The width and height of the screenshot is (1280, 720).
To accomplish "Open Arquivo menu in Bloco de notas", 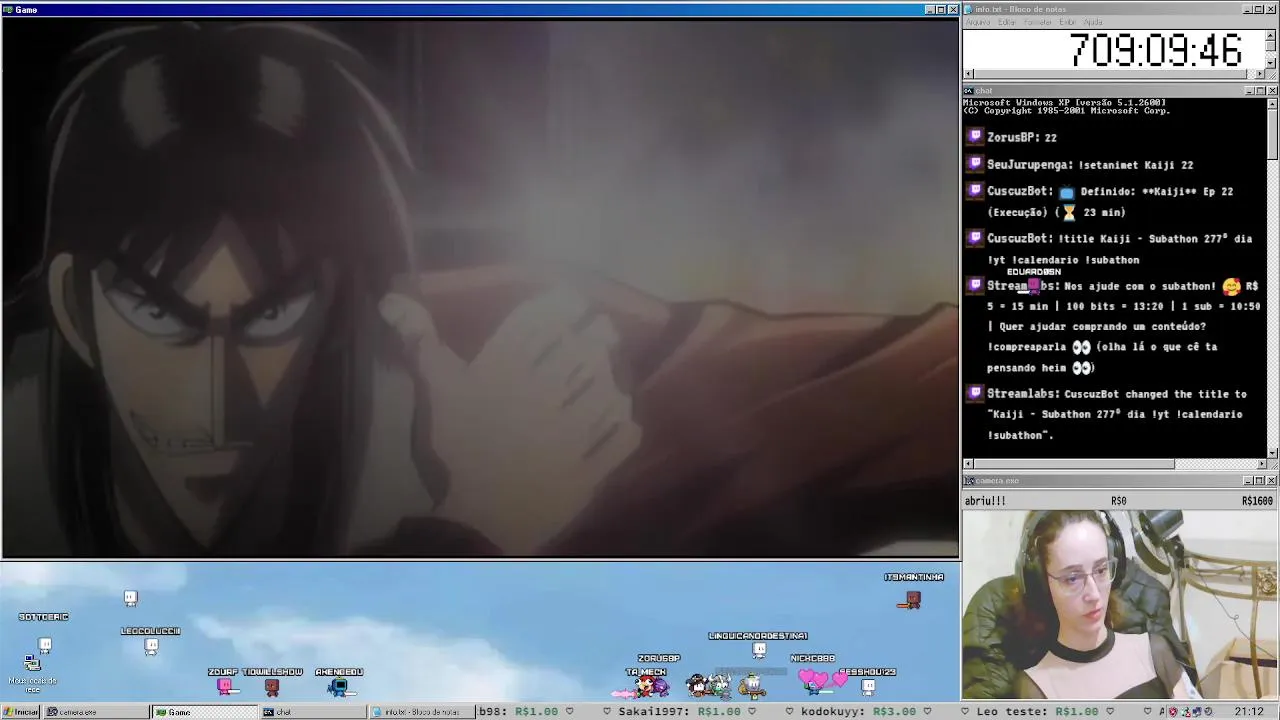I will coord(978,22).
